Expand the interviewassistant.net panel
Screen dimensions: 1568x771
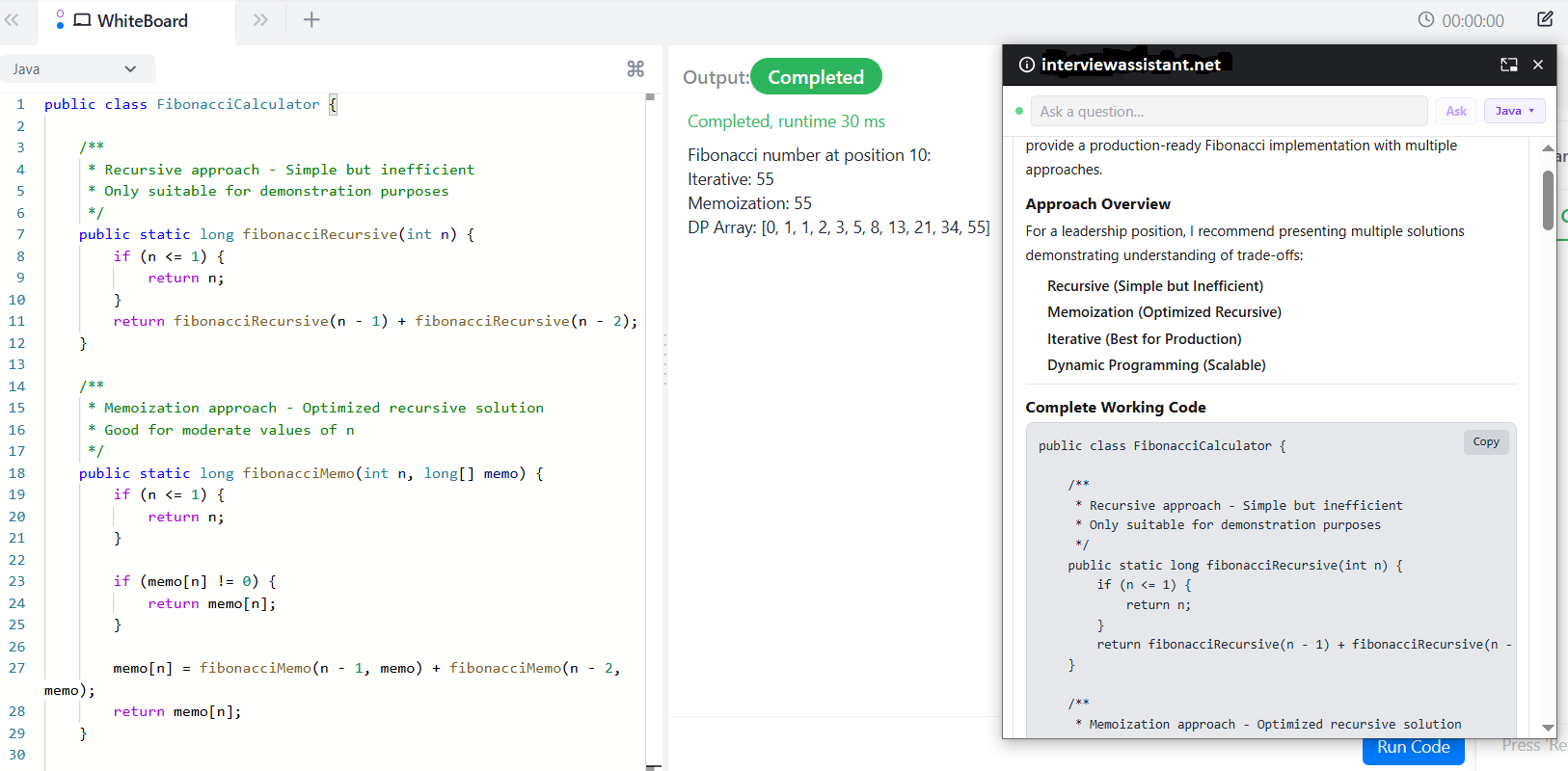click(x=1509, y=65)
